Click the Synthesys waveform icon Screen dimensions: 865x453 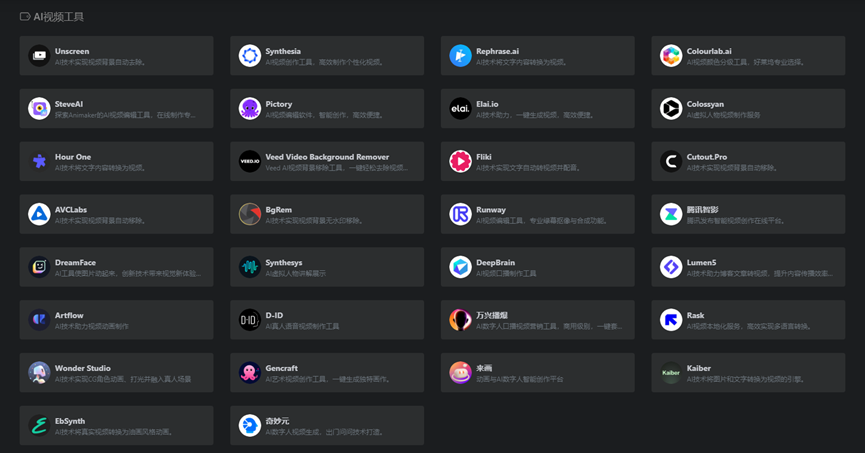click(250, 267)
